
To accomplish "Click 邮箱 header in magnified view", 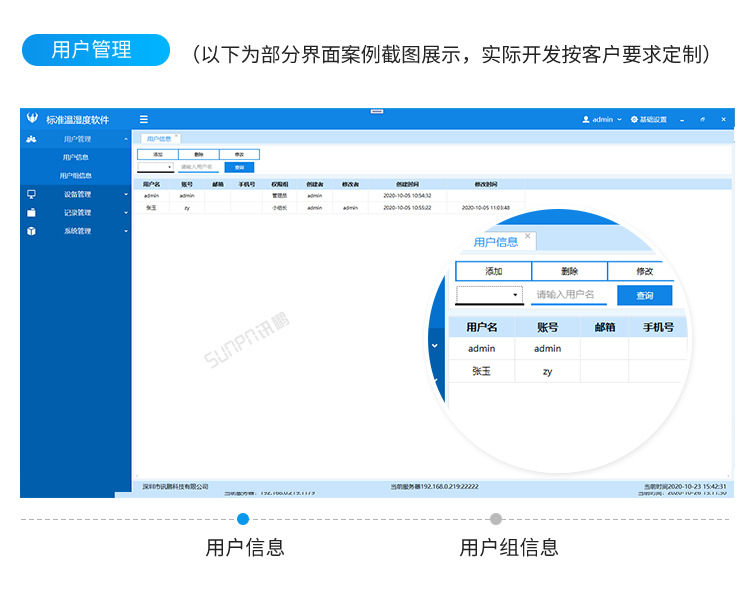I will click(605, 327).
